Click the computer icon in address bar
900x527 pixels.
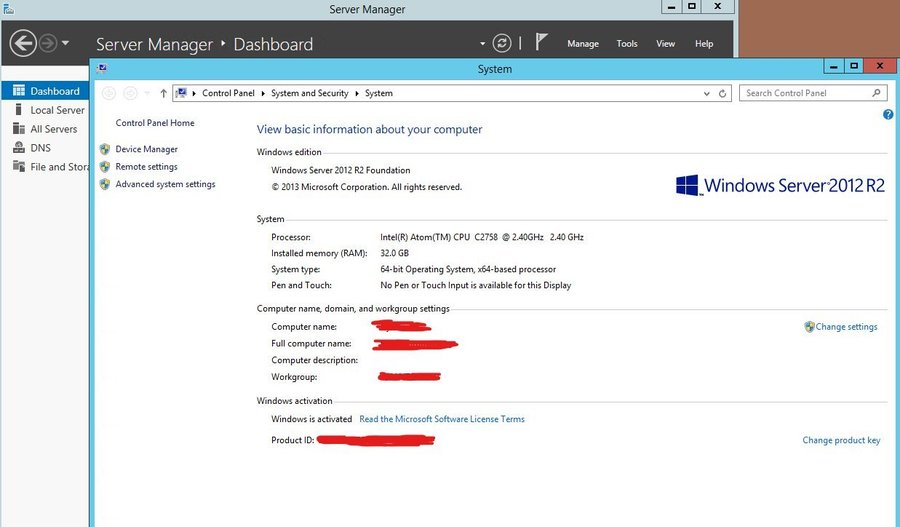(x=181, y=92)
